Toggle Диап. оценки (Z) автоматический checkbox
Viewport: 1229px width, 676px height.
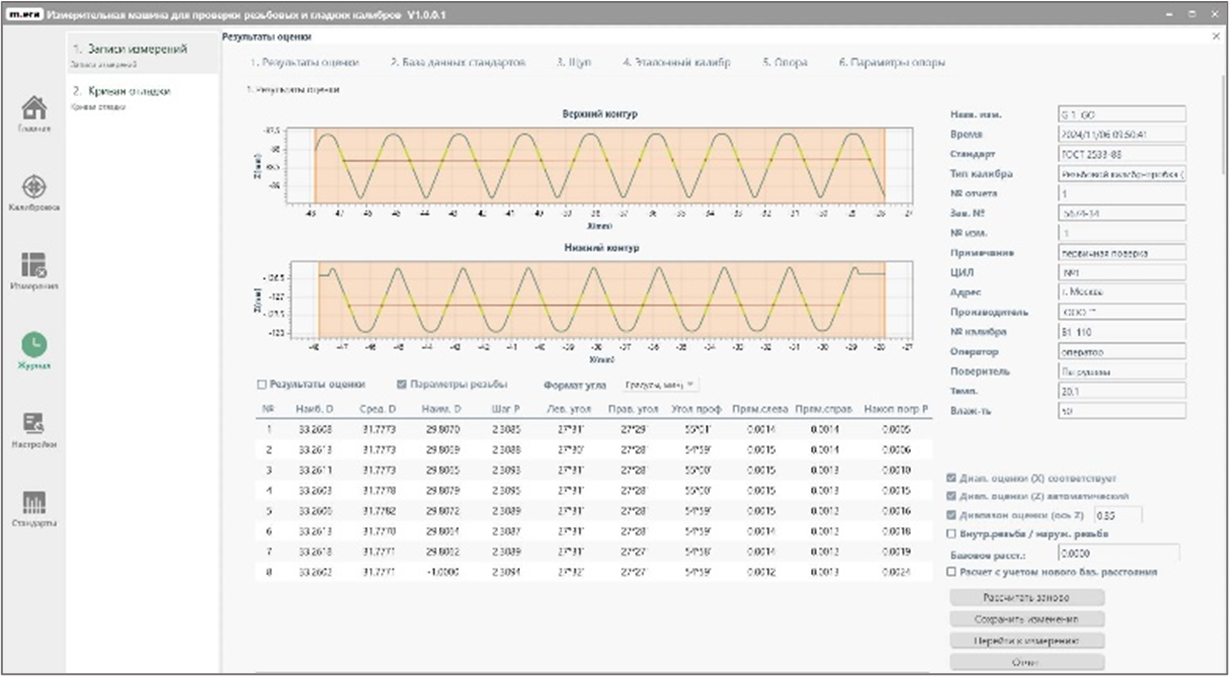pos(951,496)
